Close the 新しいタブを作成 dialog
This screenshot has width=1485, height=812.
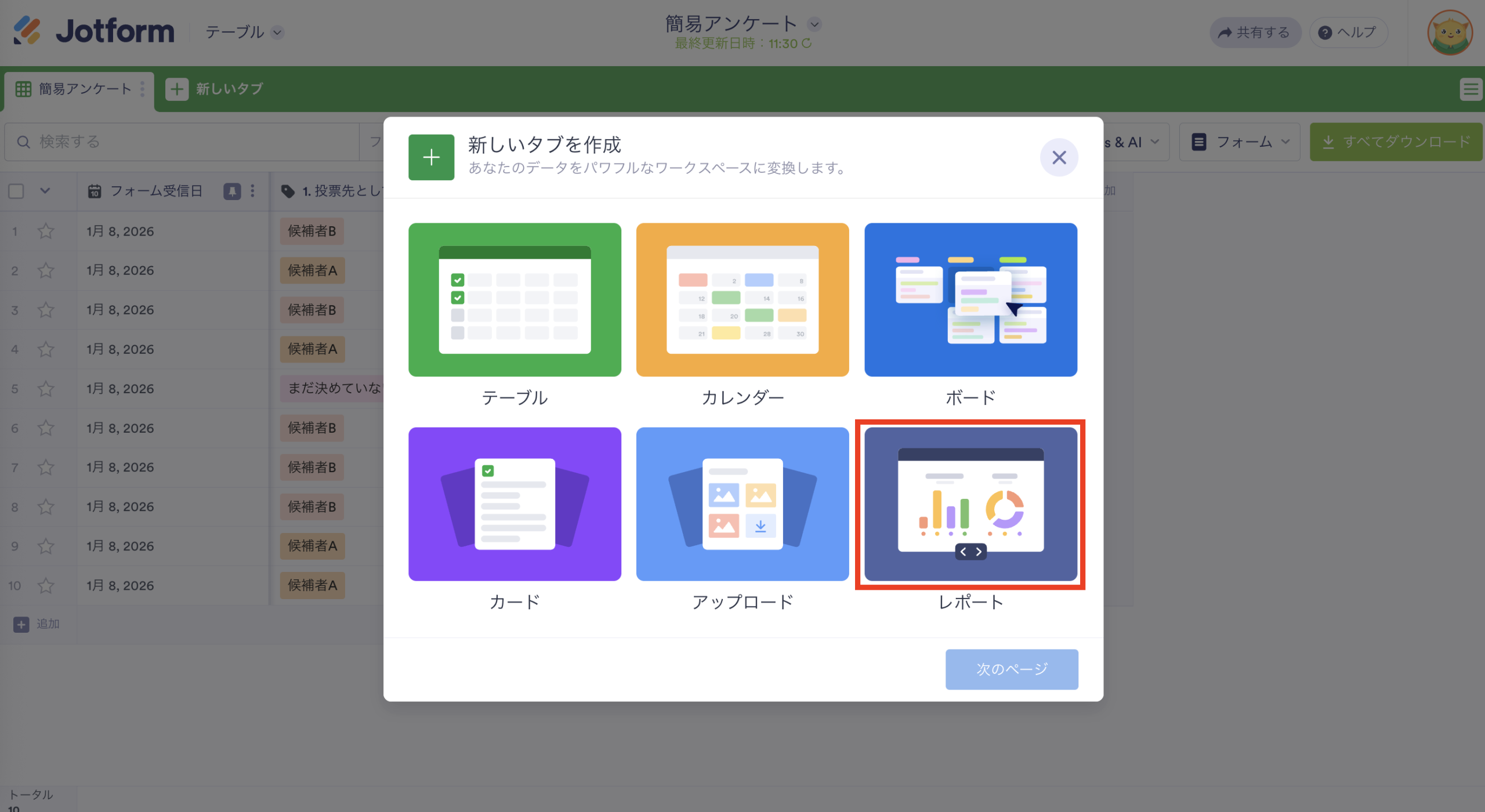1059,157
